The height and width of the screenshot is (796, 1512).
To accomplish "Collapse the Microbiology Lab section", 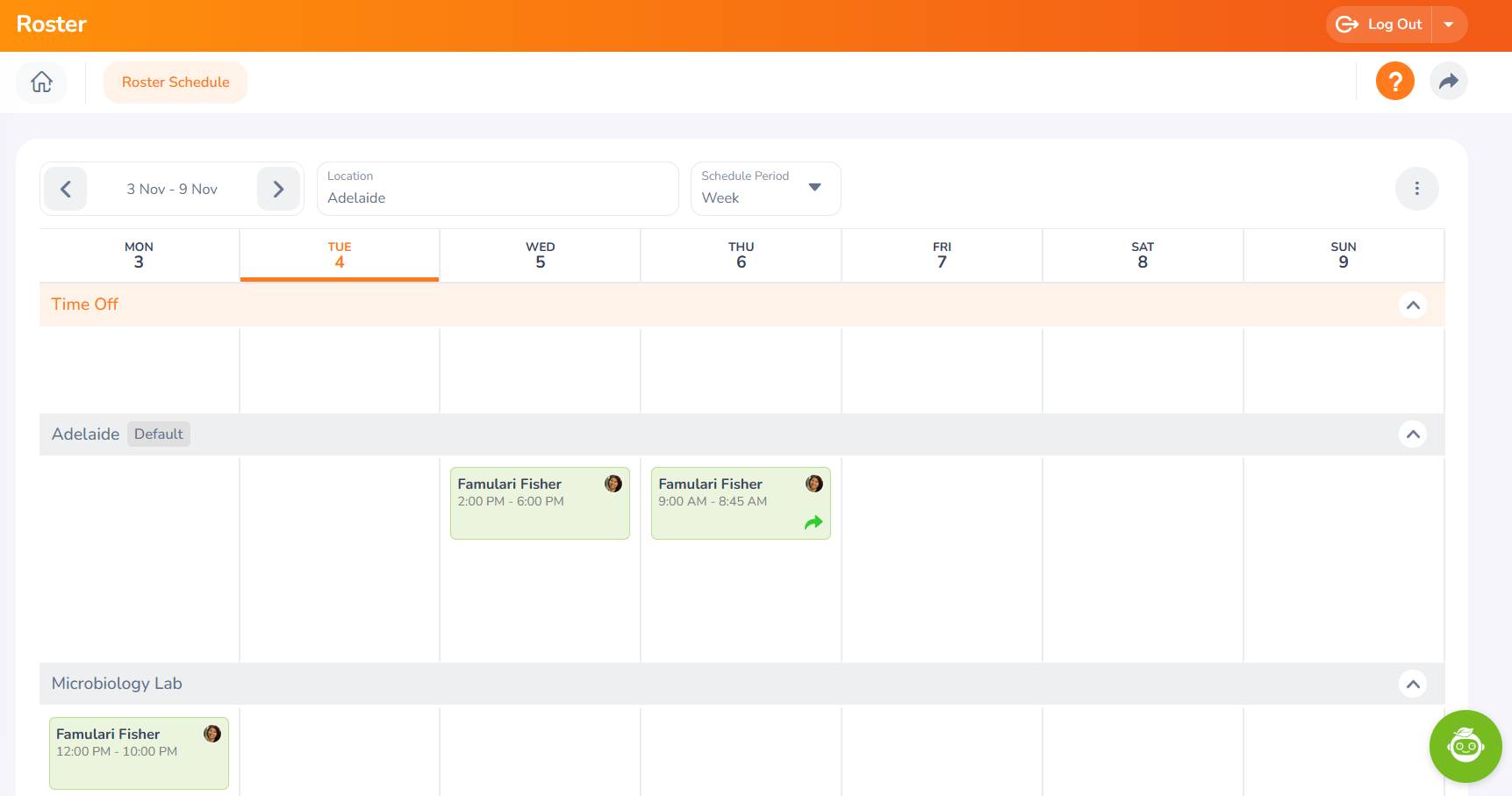I will coord(1412,684).
